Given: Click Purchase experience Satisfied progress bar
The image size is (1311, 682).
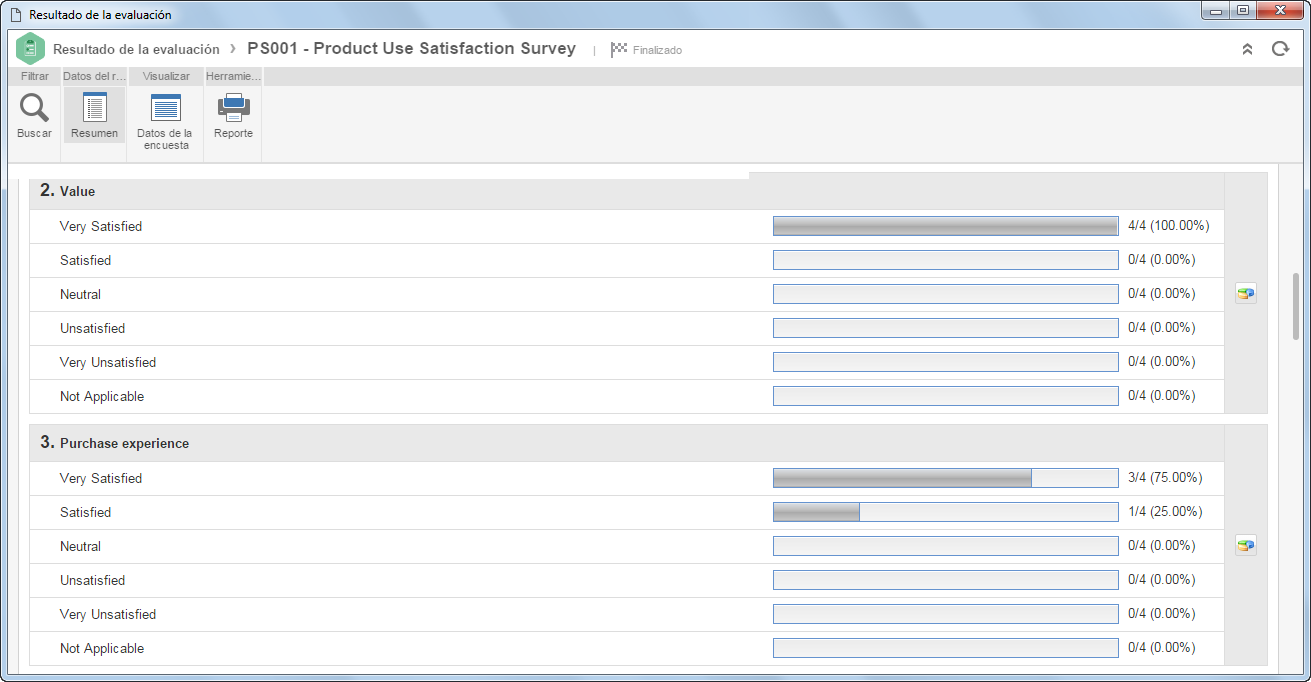Looking at the screenshot, I should (x=945, y=512).
